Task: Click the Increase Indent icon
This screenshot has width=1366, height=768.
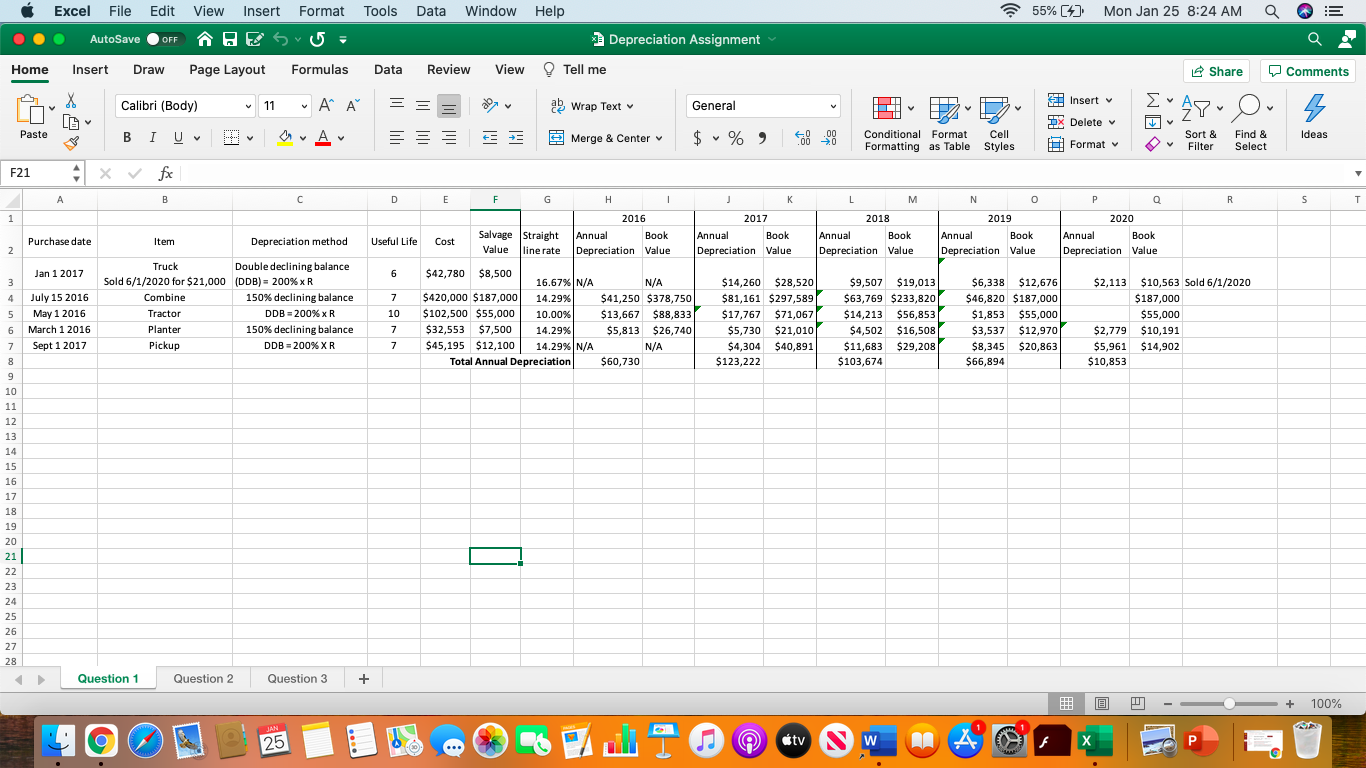Action: pyautogui.click(x=516, y=139)
